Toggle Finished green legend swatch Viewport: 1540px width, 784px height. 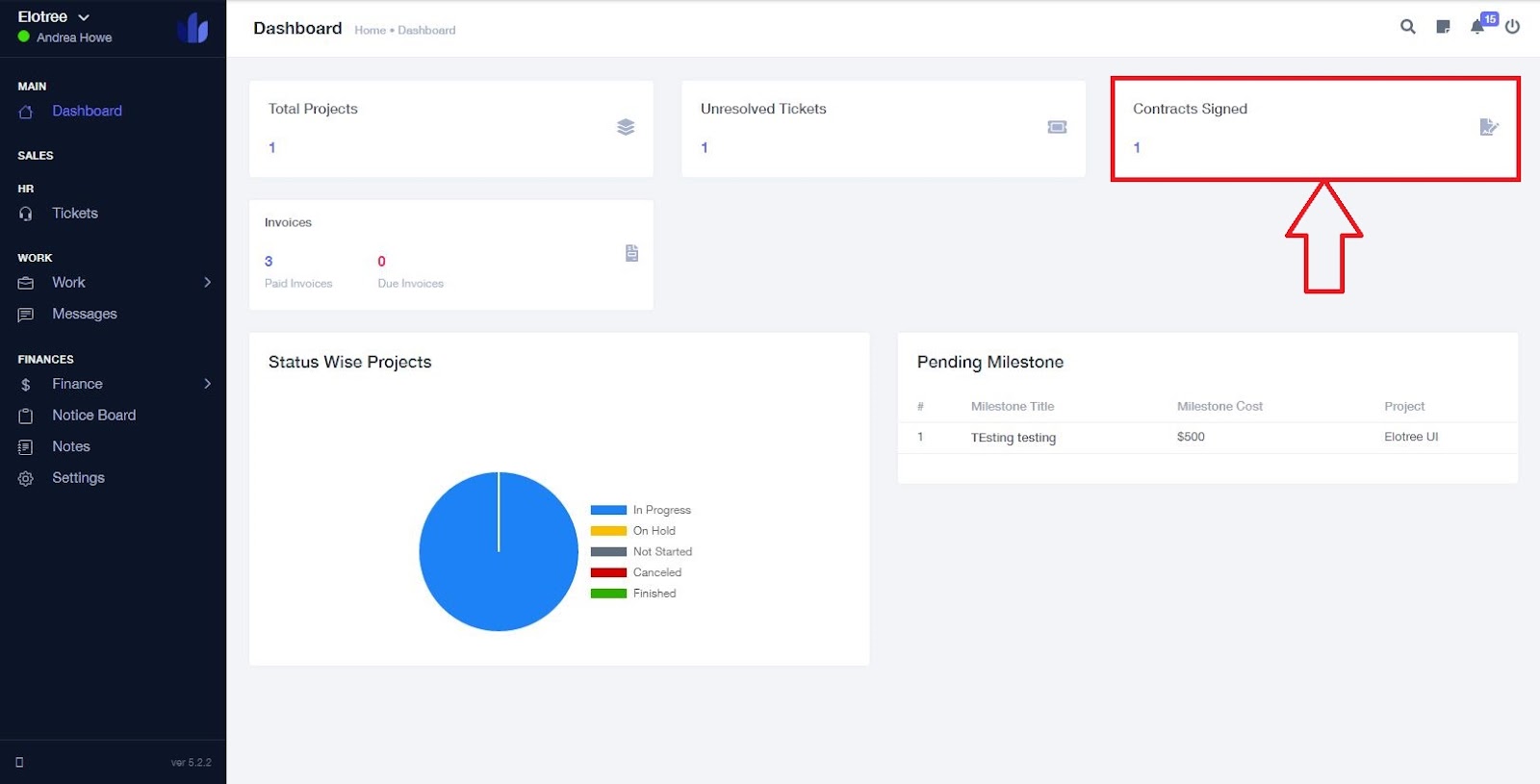pyautogui.click(x=608, y=594)
